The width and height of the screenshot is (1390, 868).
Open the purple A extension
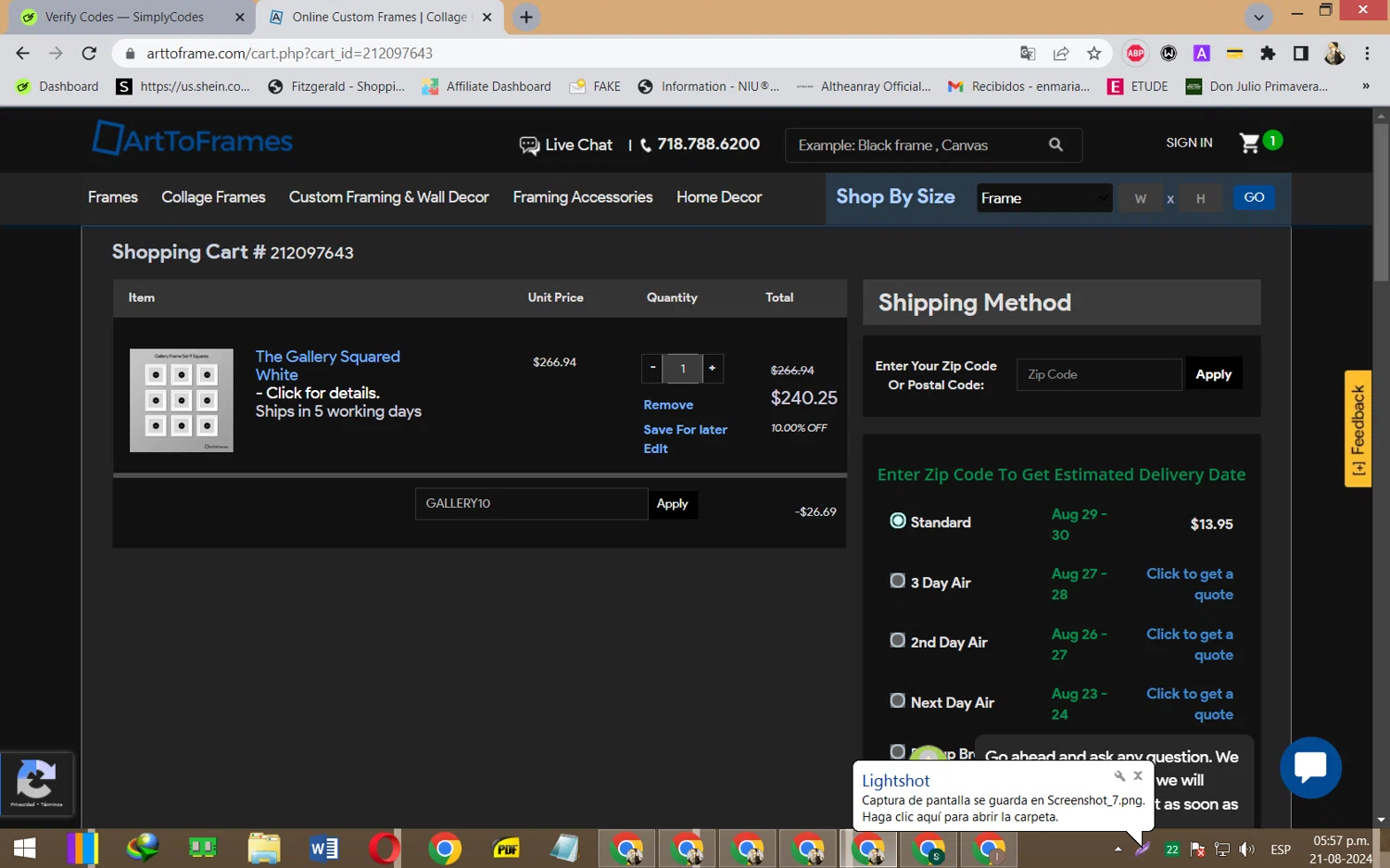point(1202,54)
